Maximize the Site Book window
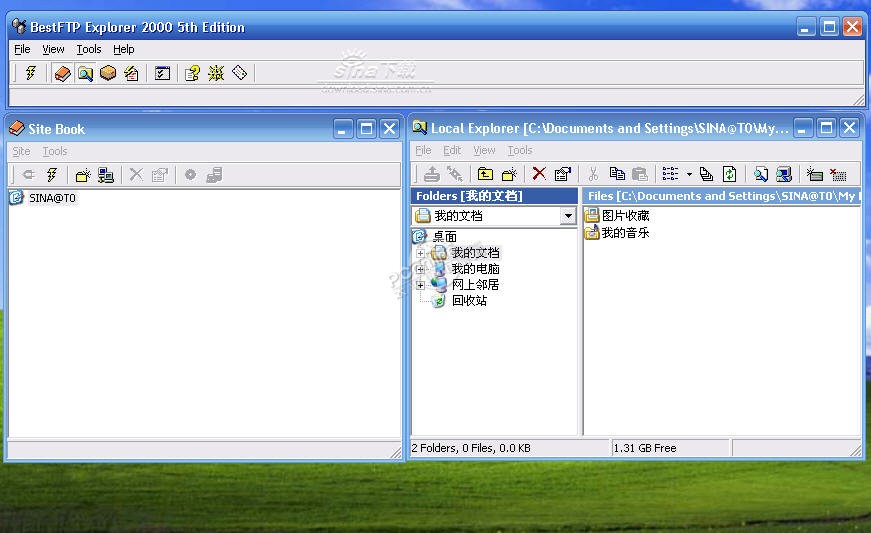 366,129
